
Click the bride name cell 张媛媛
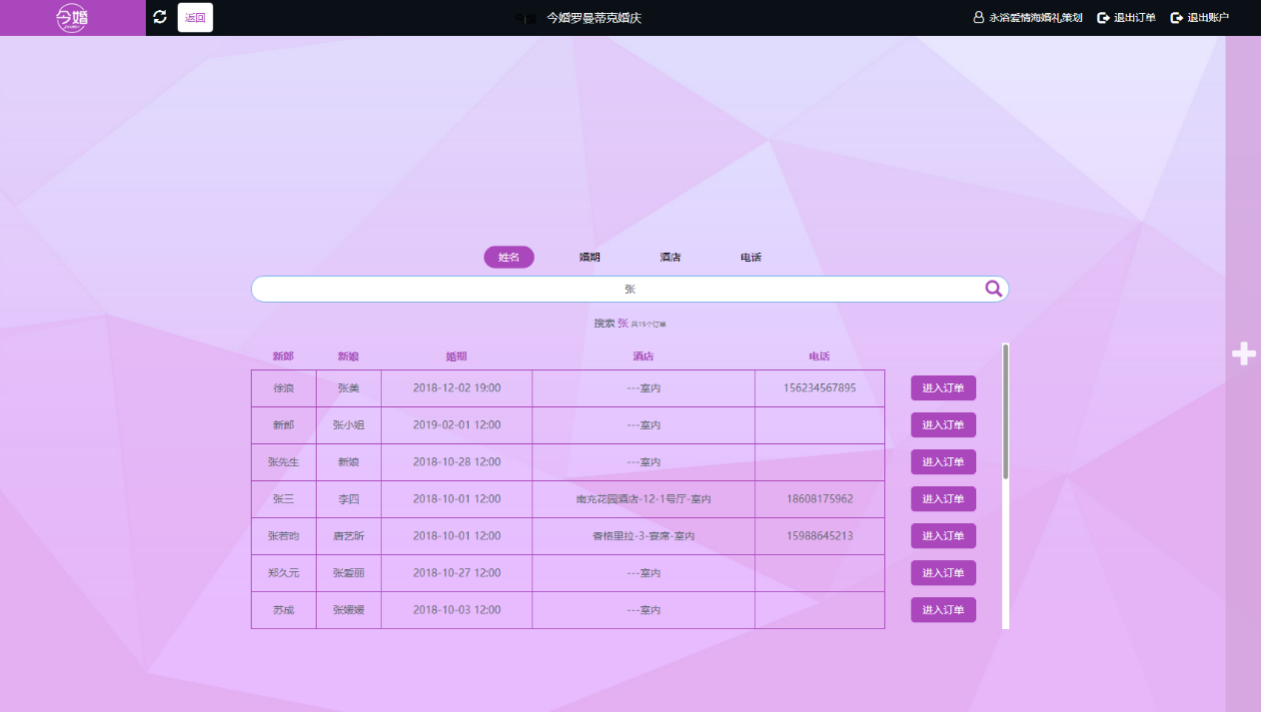[x=349, y=610]
